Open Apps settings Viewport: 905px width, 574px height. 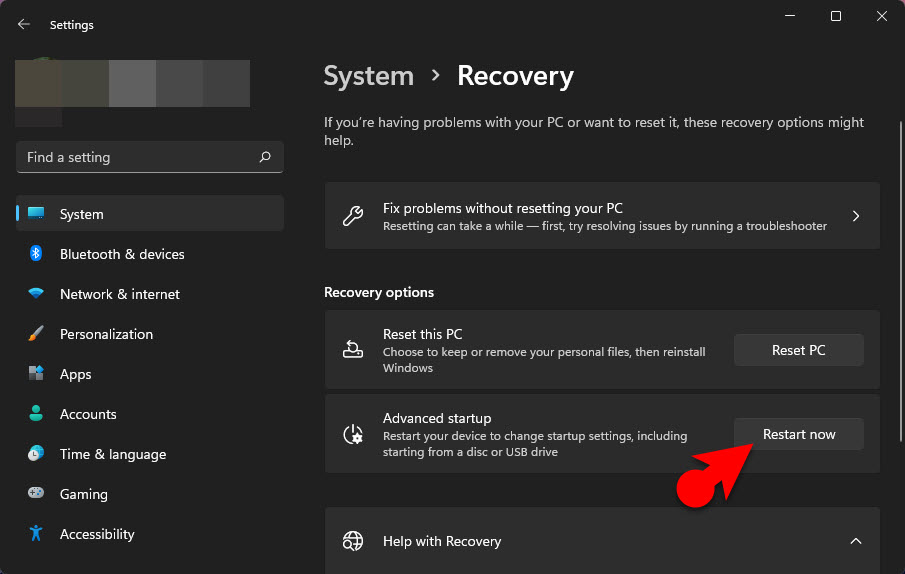150,374
